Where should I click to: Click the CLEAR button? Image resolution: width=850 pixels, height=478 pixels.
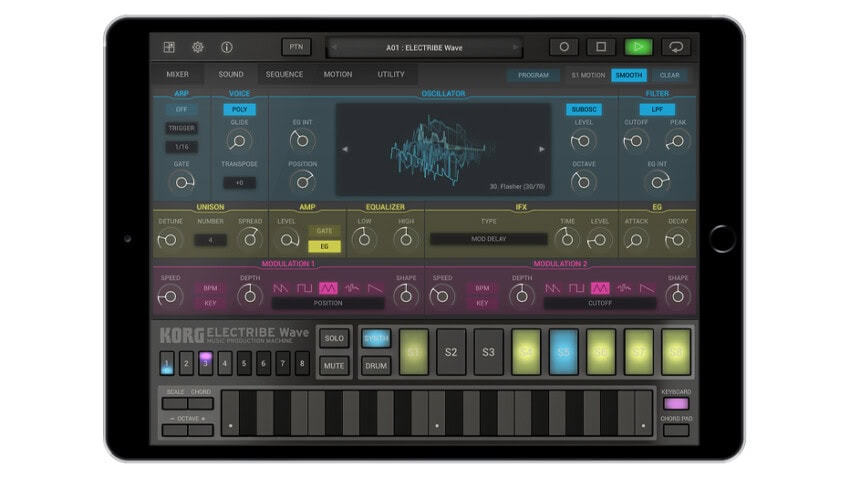click(669, 75)
